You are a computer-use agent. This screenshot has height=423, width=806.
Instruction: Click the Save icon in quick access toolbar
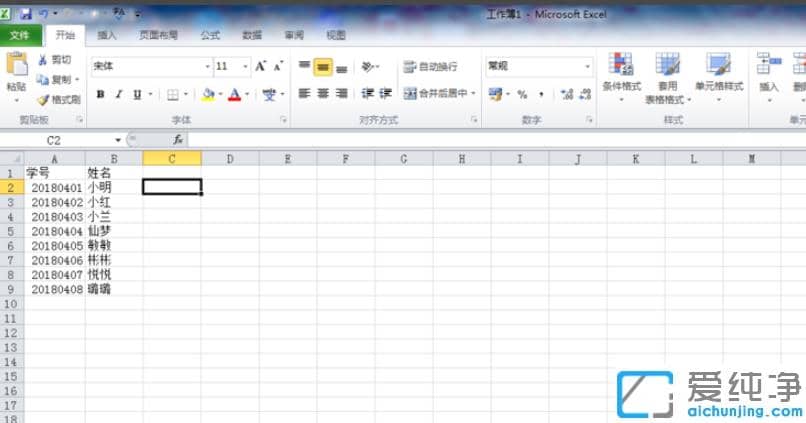click(26, 14)
